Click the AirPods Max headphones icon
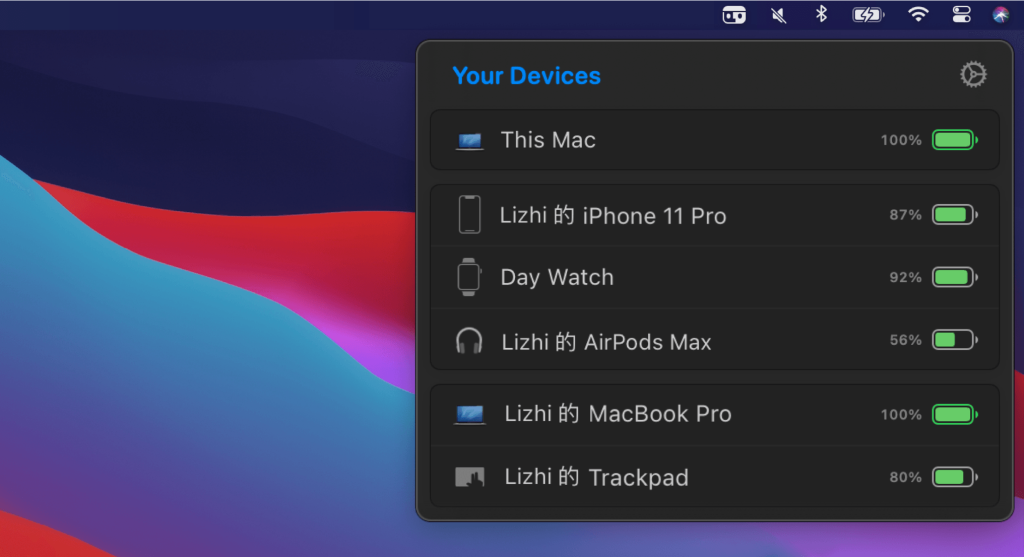Image resolution: width=1024 pixels, height=557 pixels. (469, 341)
